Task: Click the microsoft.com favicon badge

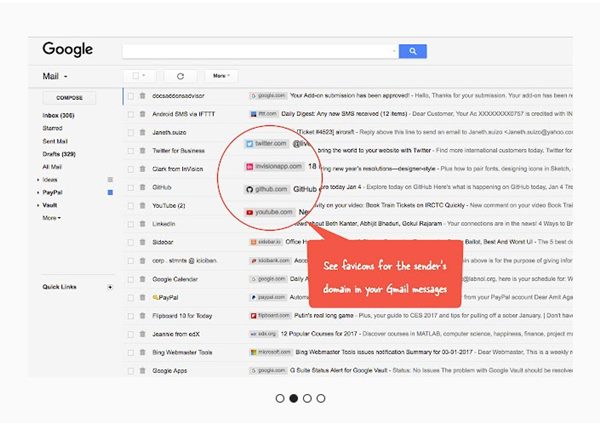Action: click(271, 352)
